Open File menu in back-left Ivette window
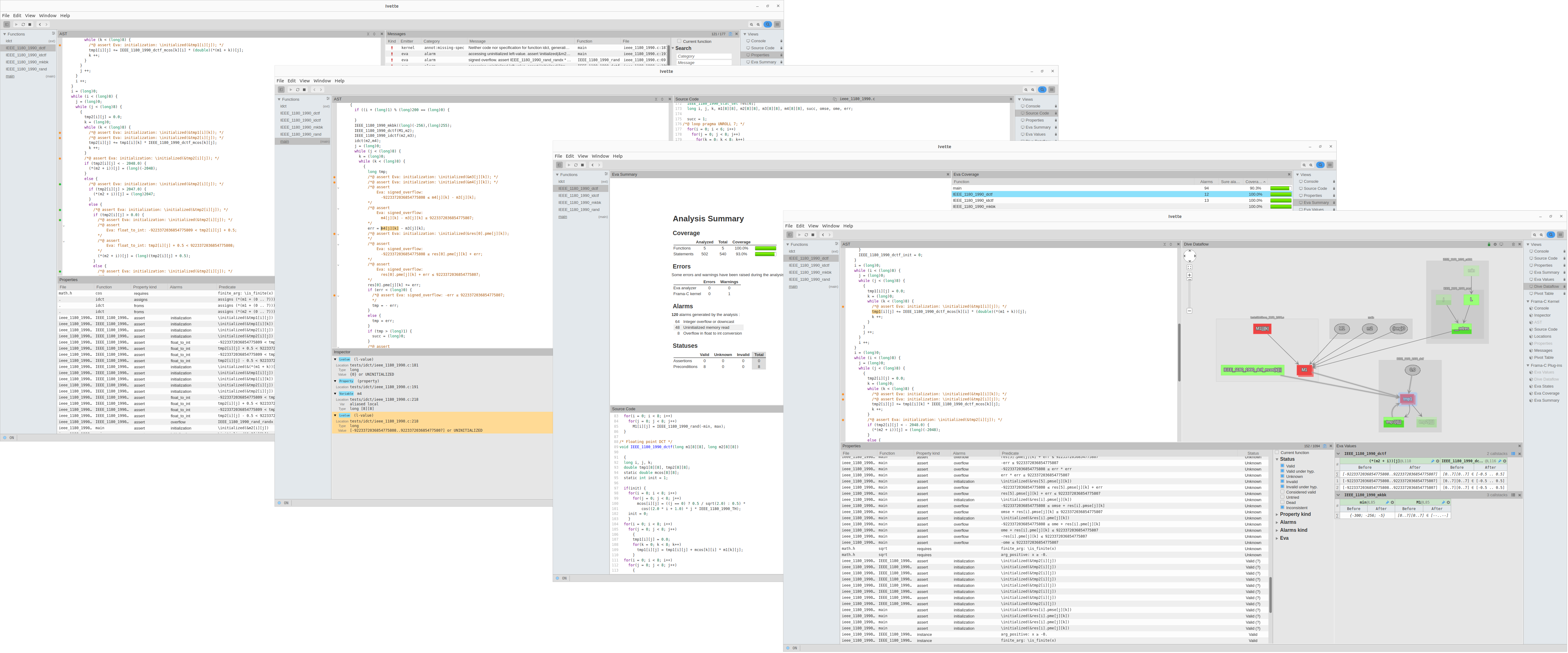This screenshot has height=653, width=1568. (6, 16)
